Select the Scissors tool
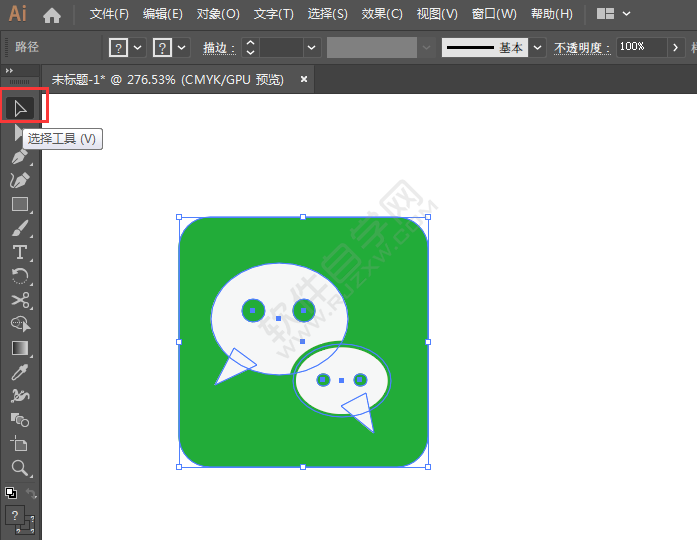Screen dimensions: 697x540 (20, 300)
